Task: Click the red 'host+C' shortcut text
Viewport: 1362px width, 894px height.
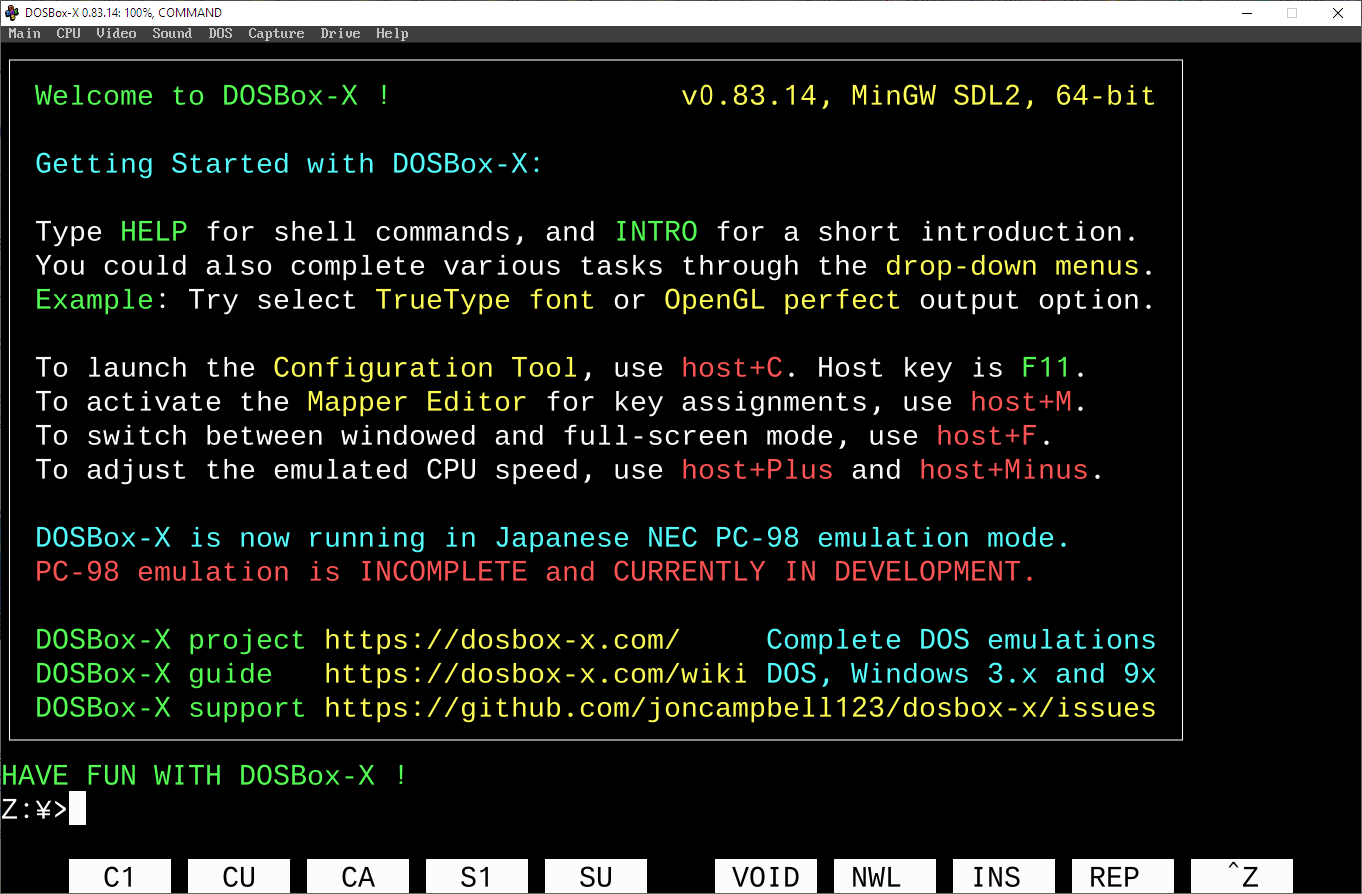Action: 732,368
